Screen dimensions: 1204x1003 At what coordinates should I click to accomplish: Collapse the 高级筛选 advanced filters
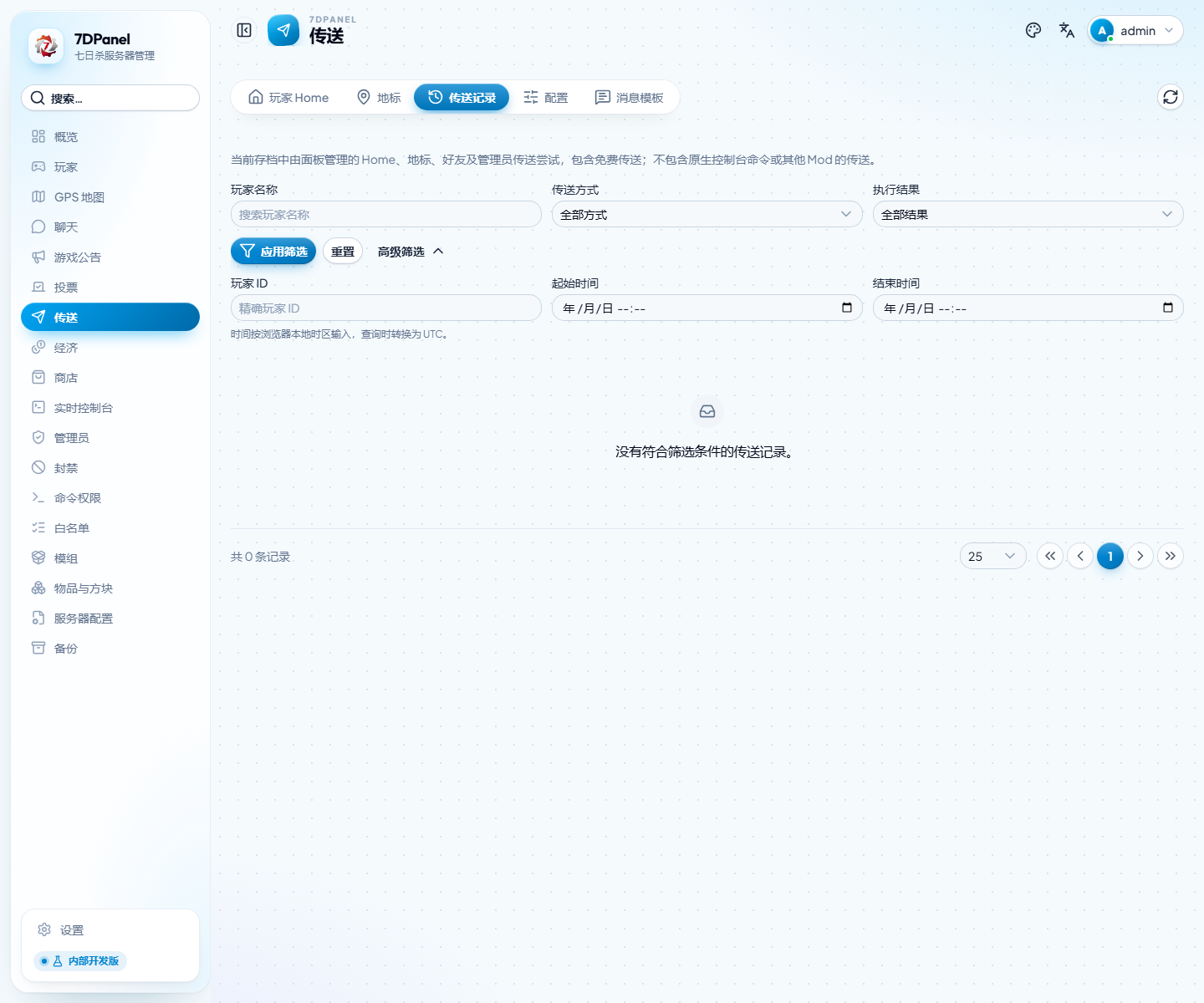coord(411,252)
